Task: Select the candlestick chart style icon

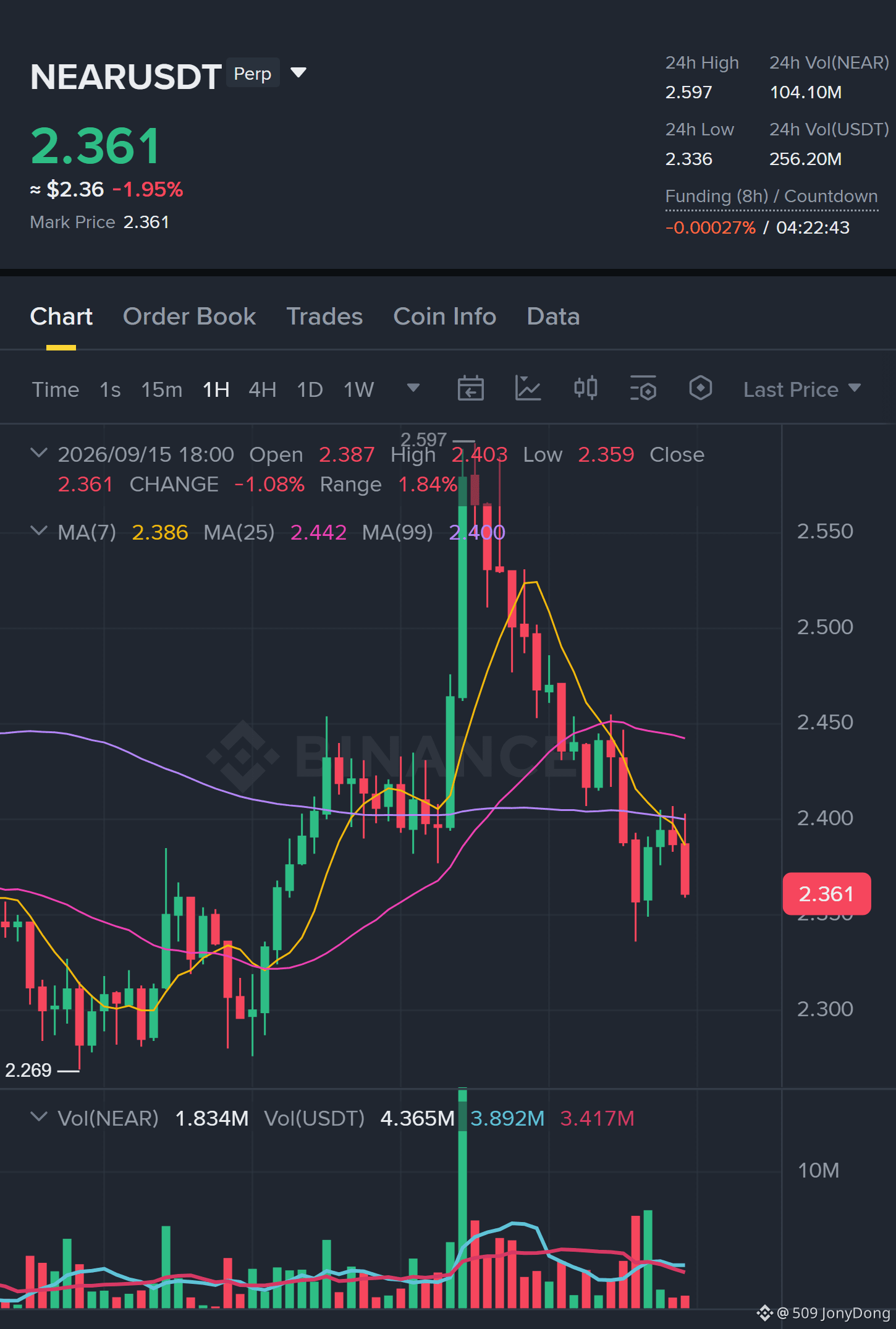Action: click(585, 388)
